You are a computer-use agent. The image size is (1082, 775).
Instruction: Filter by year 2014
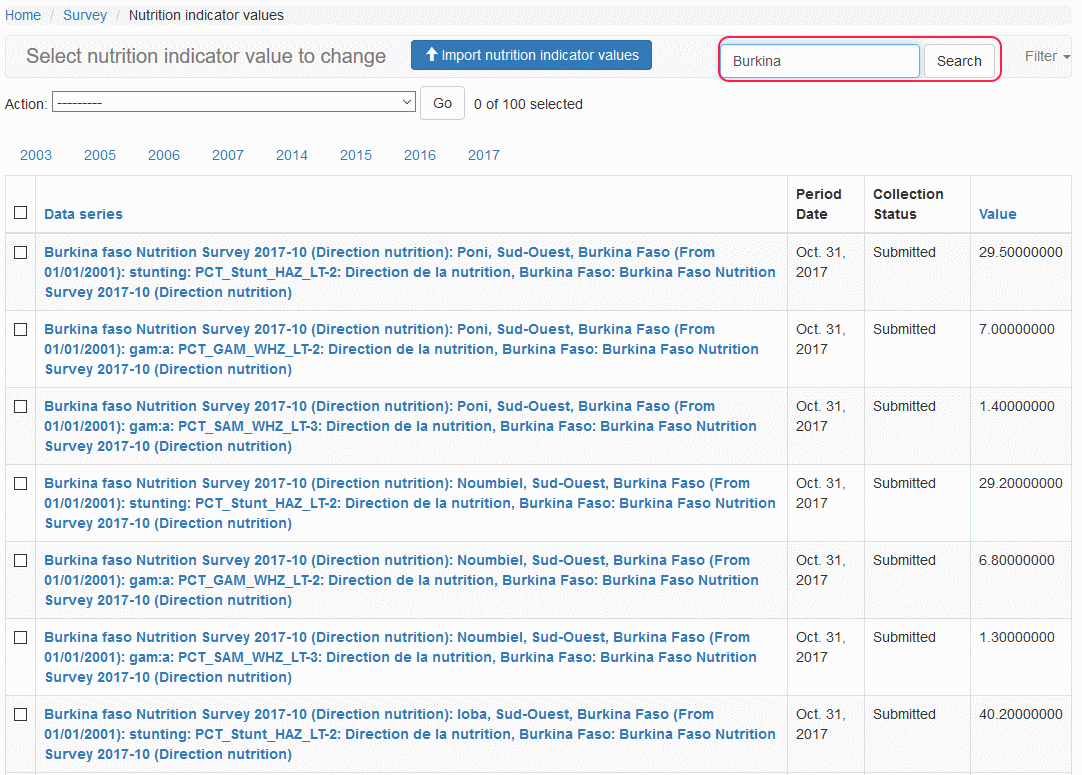(x=292, y=155)
